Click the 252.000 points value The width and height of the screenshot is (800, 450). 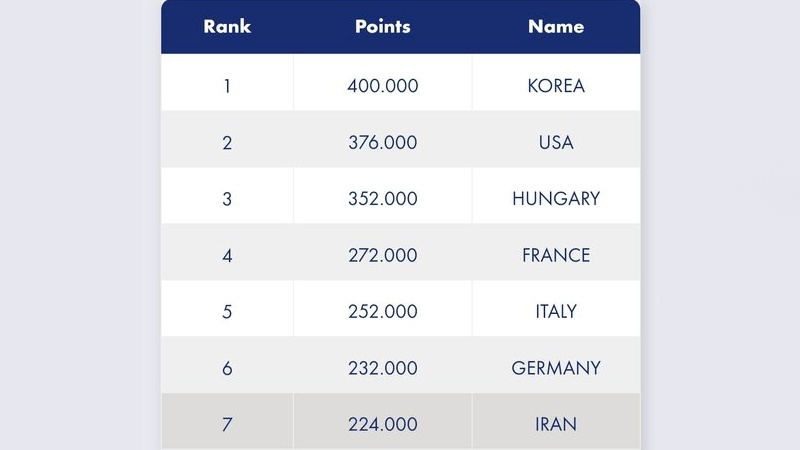pos(383,311)
